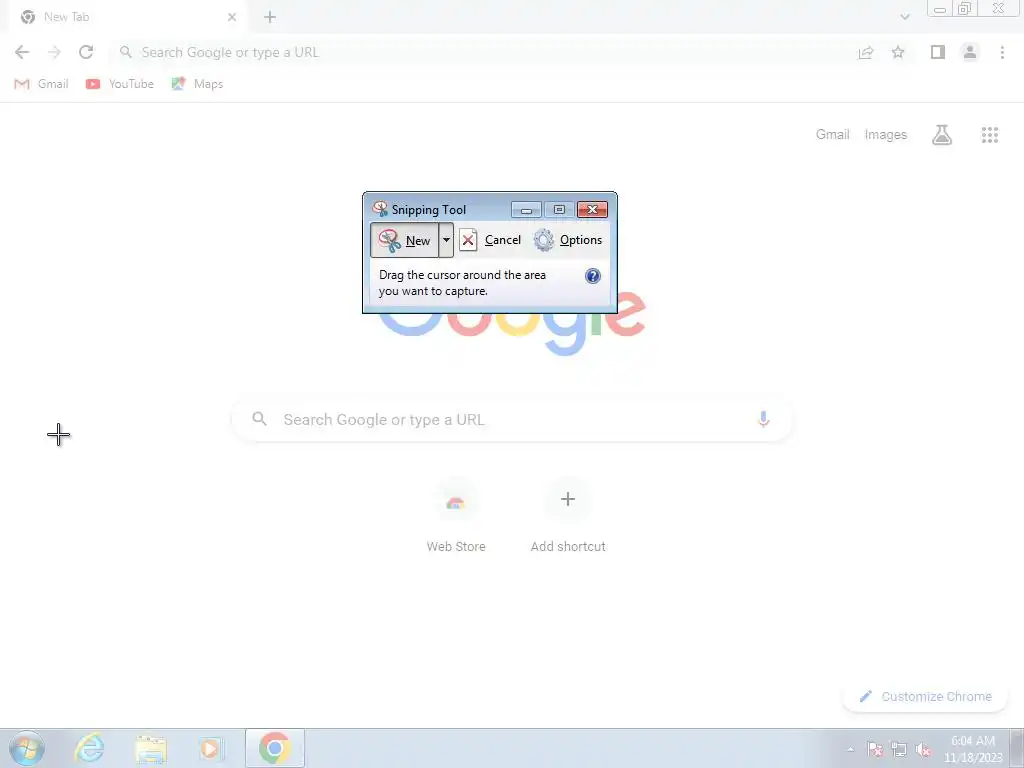Open the Chrome three-dot menu
The width and height of the screenshot is (1024, 768).
click(1002, 52)
